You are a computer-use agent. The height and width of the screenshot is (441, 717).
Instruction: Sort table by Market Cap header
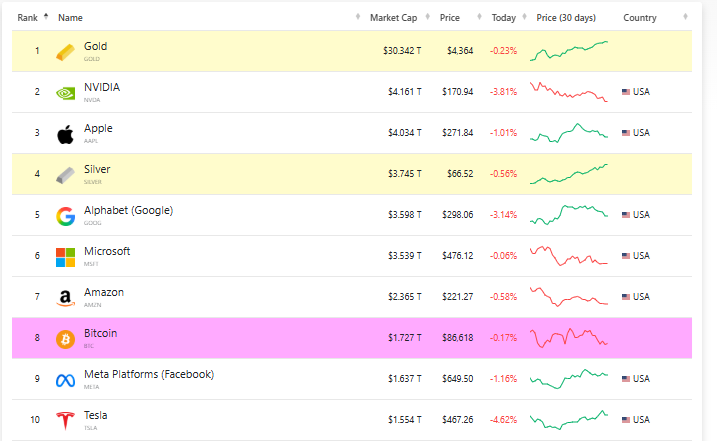(x=391, y=17)
